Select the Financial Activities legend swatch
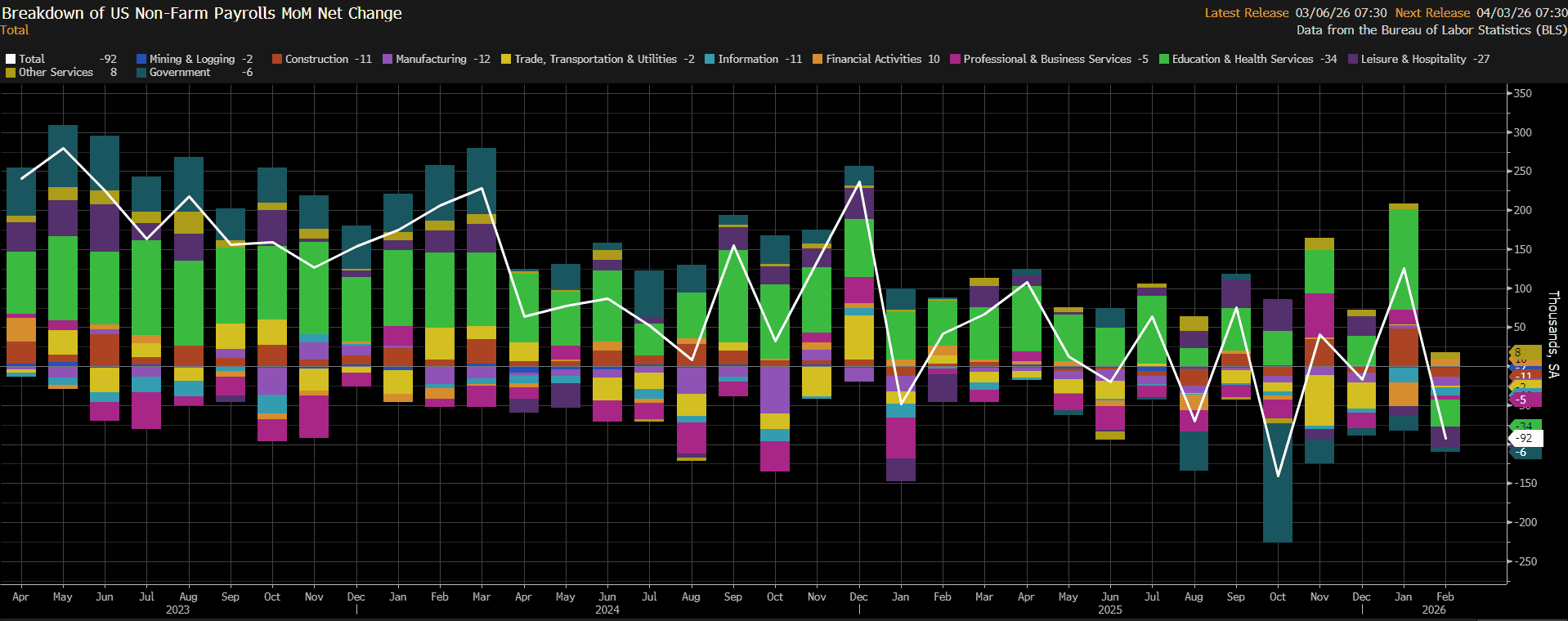This screenshot has height=621, width=1568. coord(818,59)
